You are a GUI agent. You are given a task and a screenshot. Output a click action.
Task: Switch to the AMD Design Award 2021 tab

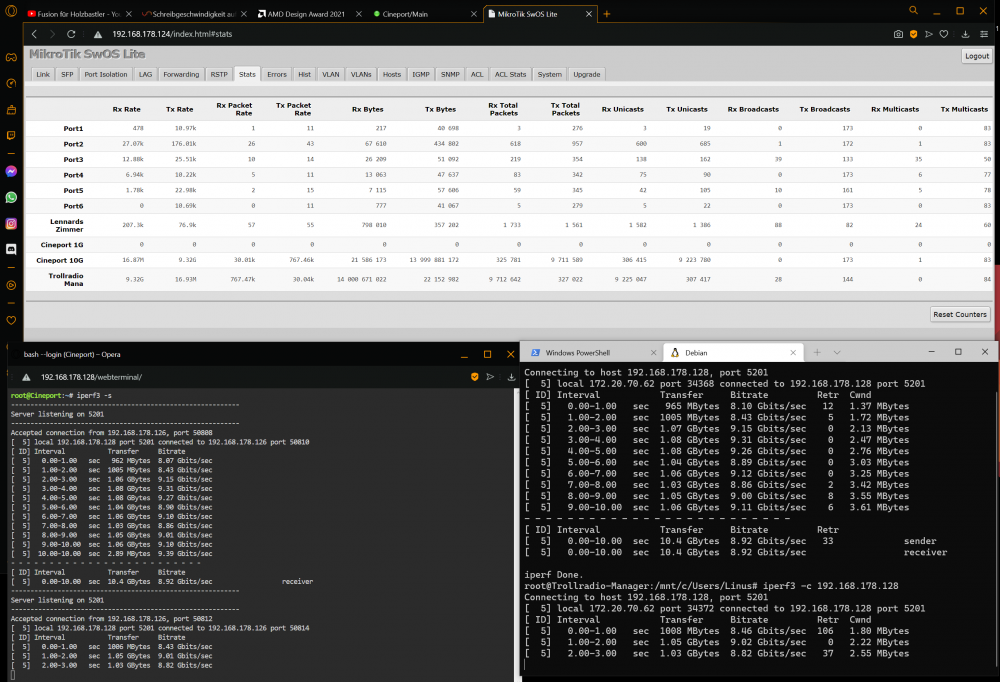pos(306,14)
